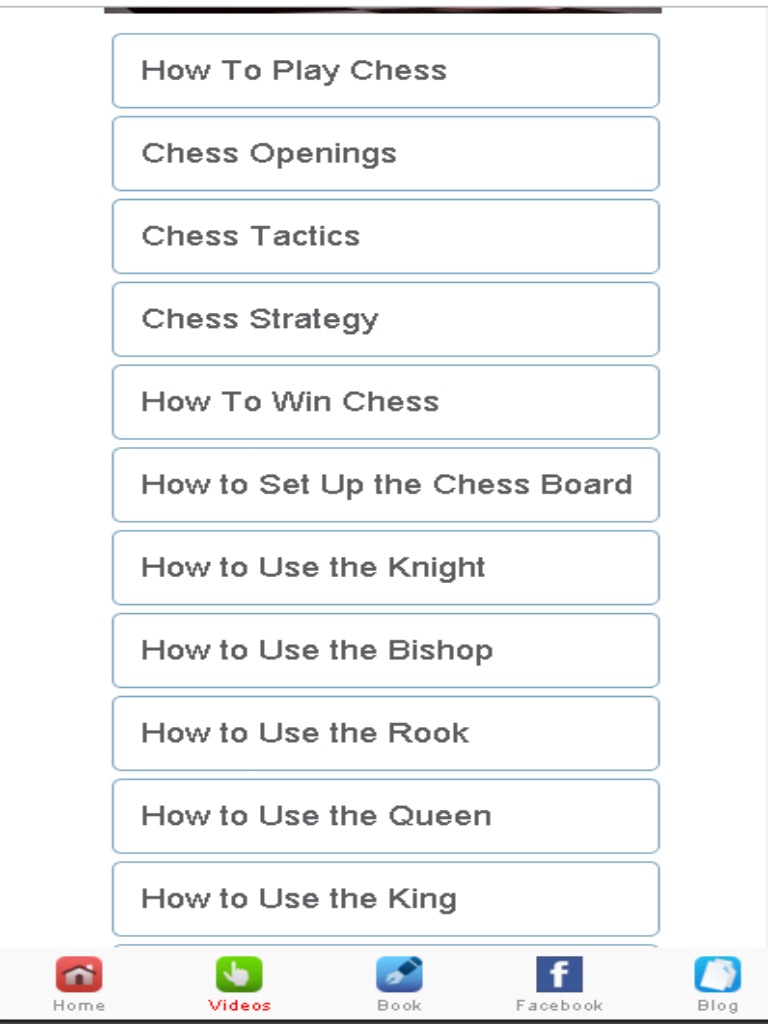Tap the Blog tab label

pos(717,1005)
